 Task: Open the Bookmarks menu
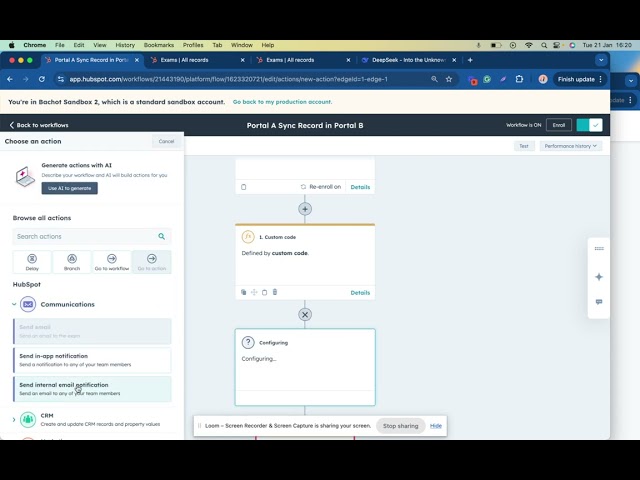(159, 45)
